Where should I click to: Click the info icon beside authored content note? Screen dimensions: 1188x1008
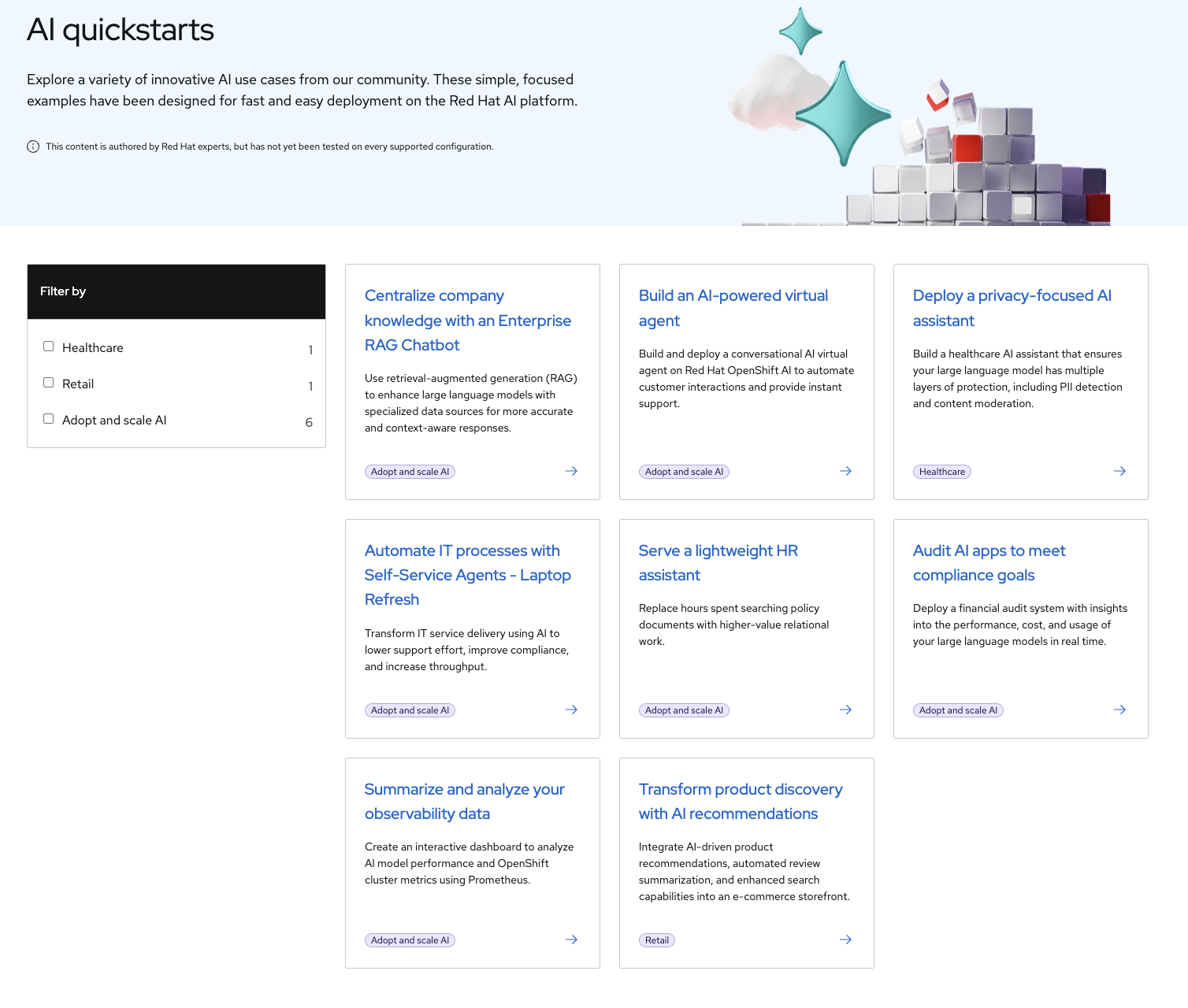point(33,146)
